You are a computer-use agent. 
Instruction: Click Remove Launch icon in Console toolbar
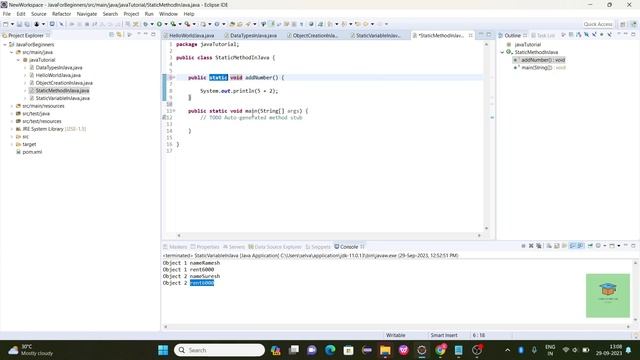tap(531, 246)
